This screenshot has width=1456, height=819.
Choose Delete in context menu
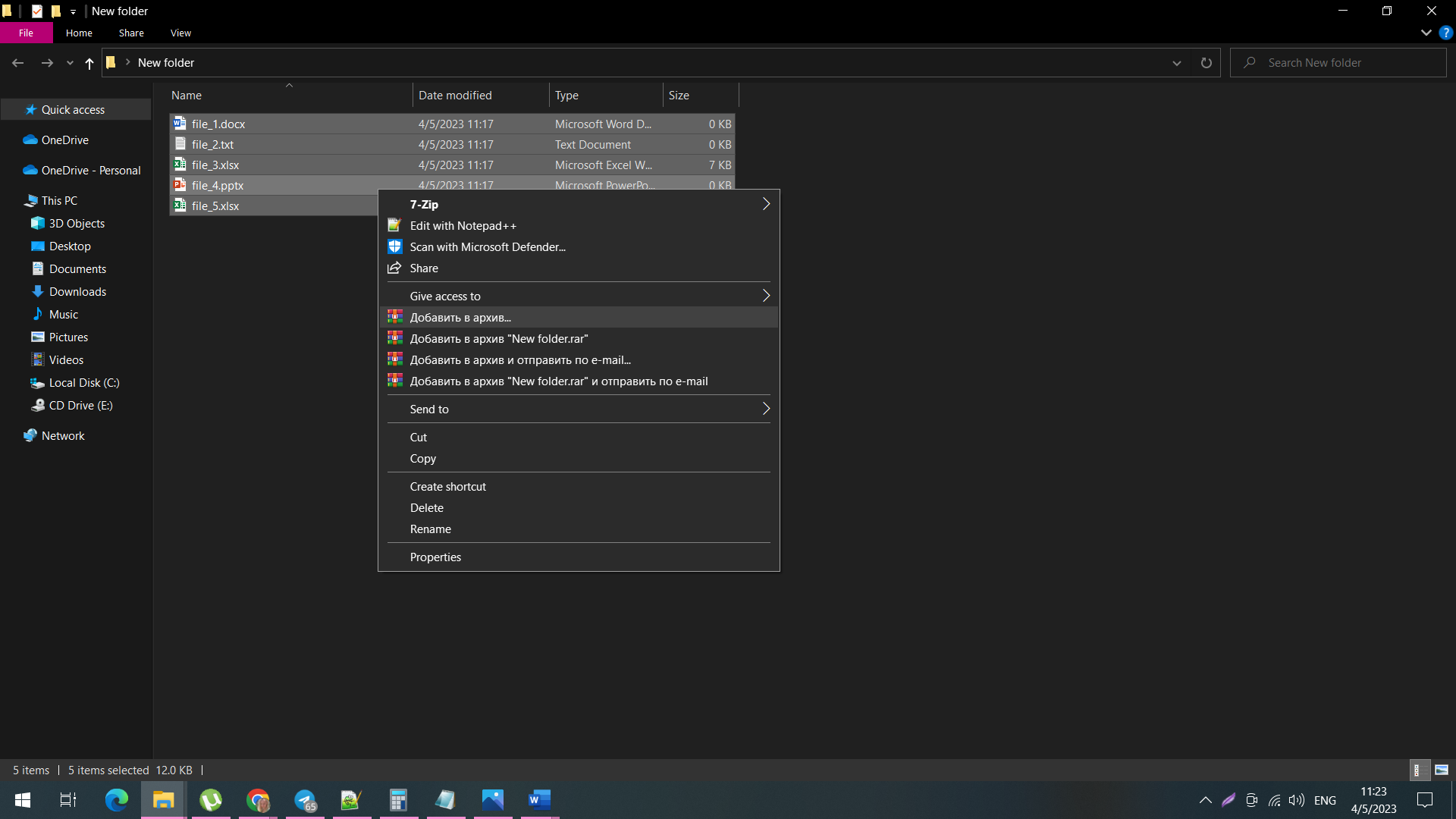579,507
